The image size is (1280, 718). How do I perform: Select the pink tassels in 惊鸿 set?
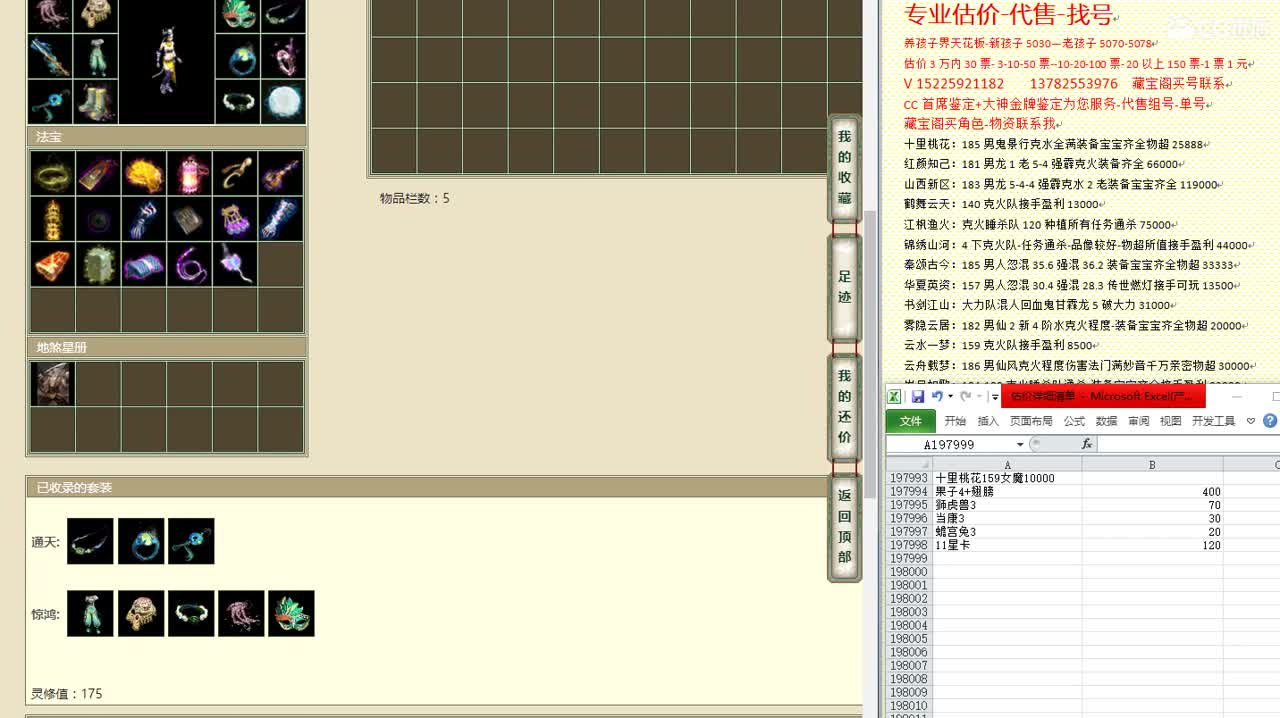[x=241, y=613]
